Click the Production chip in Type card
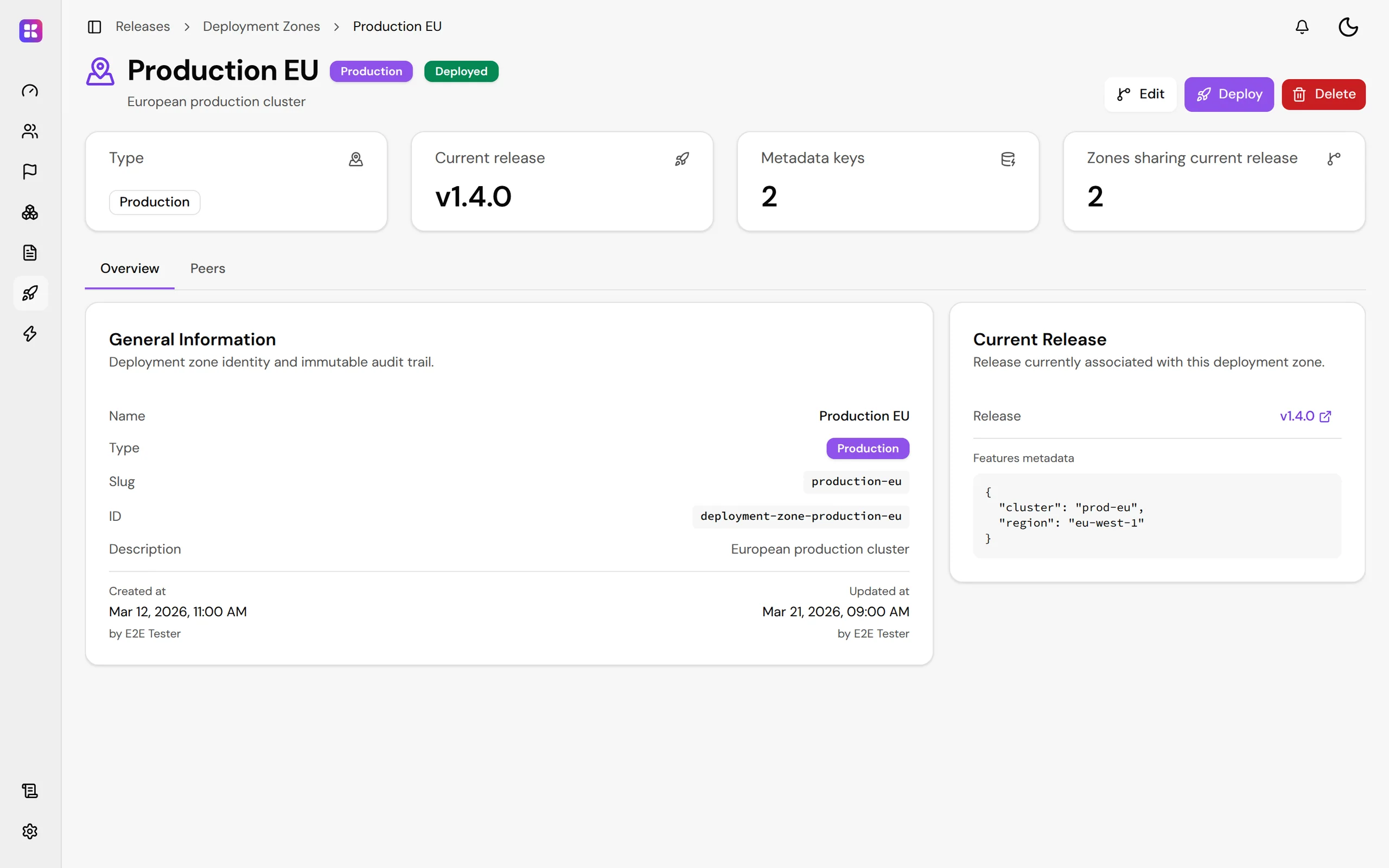The width and height of the screenshot is (1389, 868). (x=155, y=202)
